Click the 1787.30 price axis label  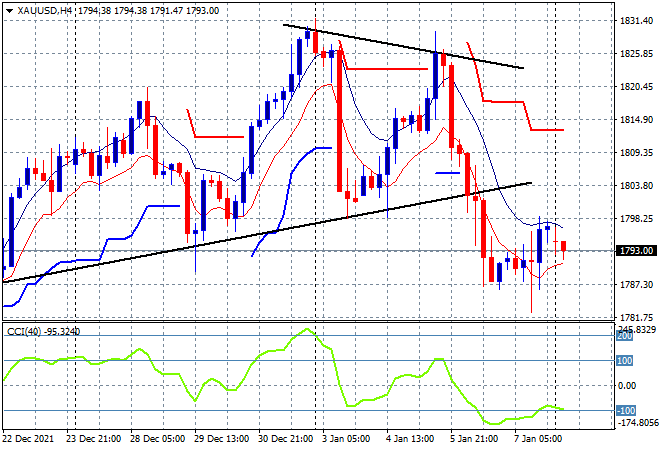[x=636, y=285]
